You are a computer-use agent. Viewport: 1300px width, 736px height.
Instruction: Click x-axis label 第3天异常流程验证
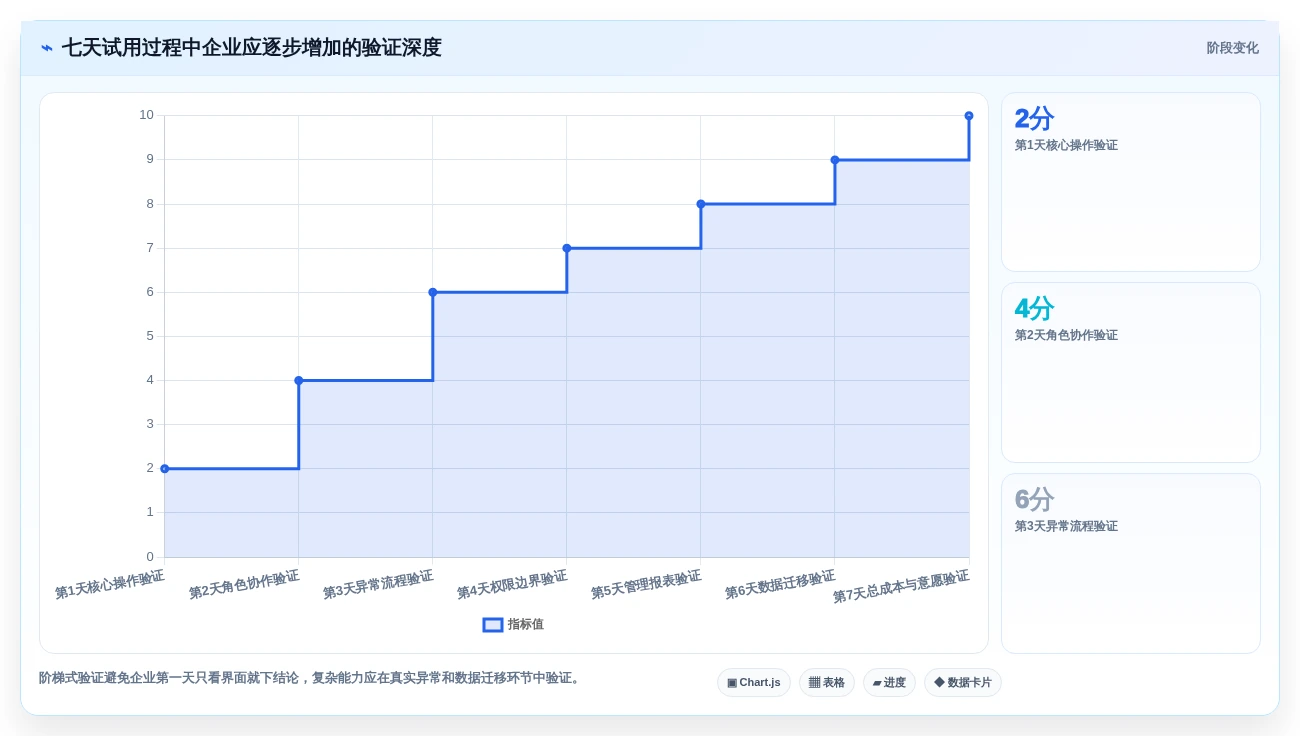[378, 585]
